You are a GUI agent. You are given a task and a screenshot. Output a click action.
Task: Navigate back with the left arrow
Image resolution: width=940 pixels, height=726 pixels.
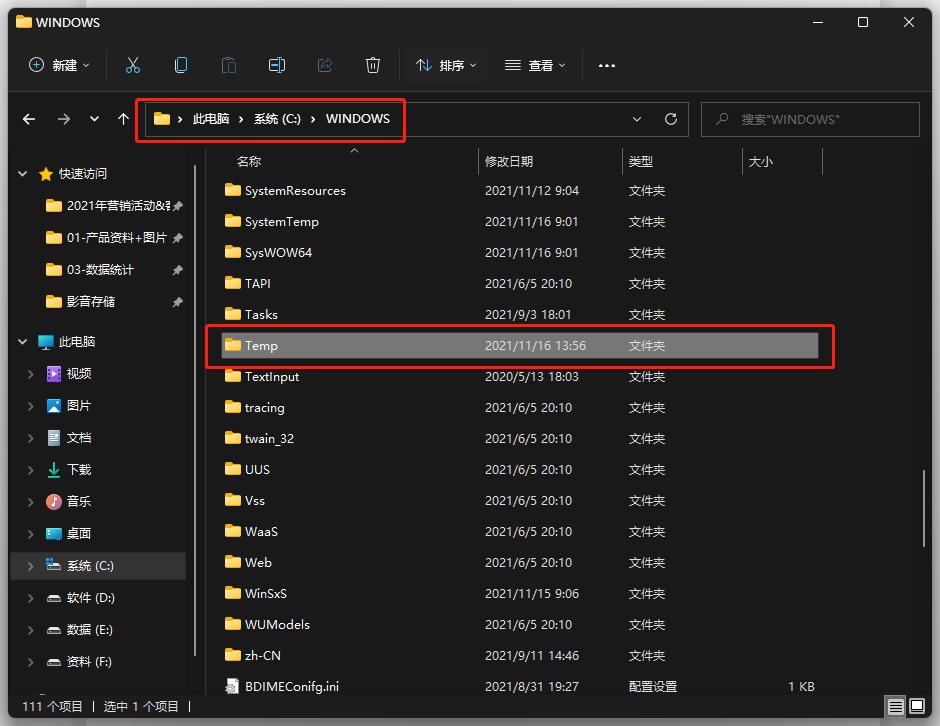[29, 119]
